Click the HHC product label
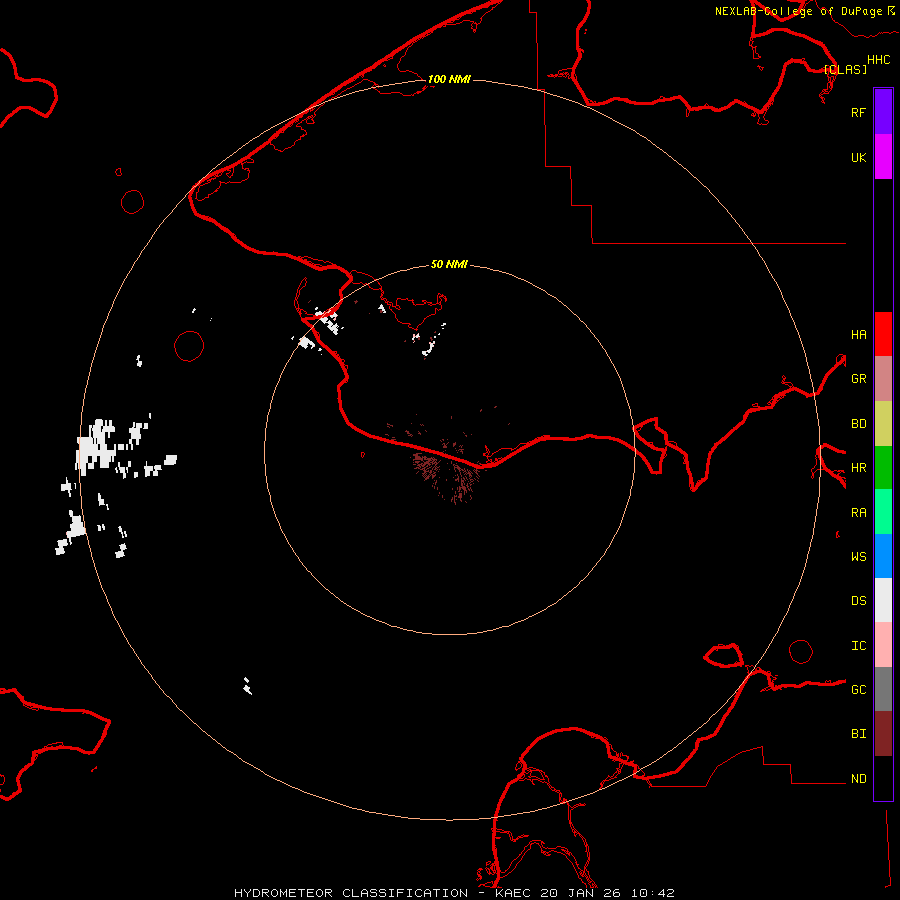The image size is (900, 900). point(878,60)
